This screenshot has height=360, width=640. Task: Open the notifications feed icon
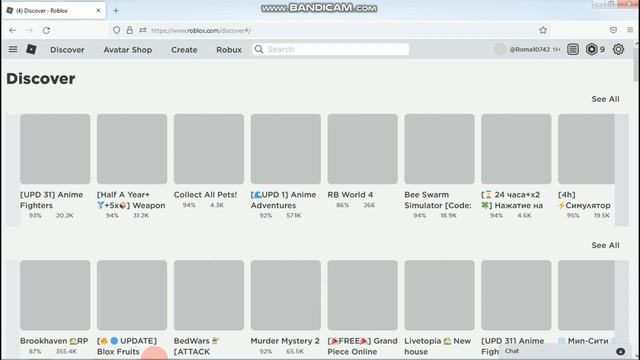573,49
